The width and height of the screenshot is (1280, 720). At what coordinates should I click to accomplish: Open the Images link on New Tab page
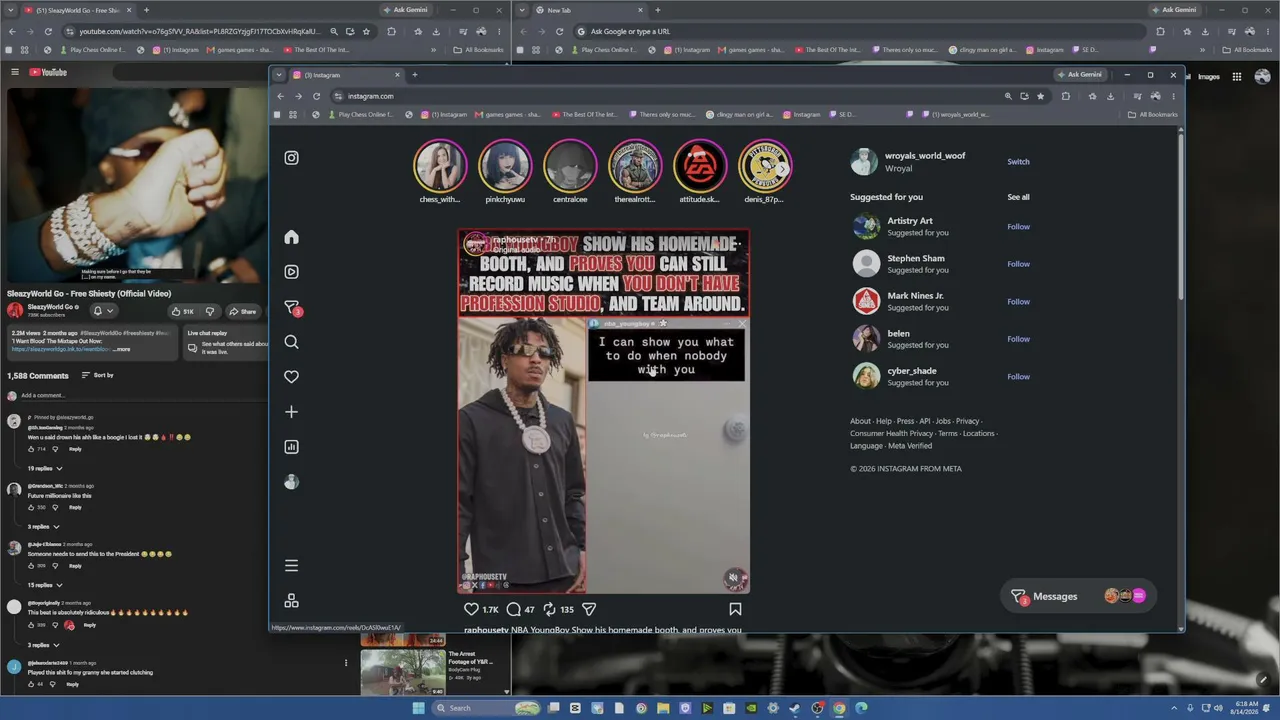point(1209,76)
